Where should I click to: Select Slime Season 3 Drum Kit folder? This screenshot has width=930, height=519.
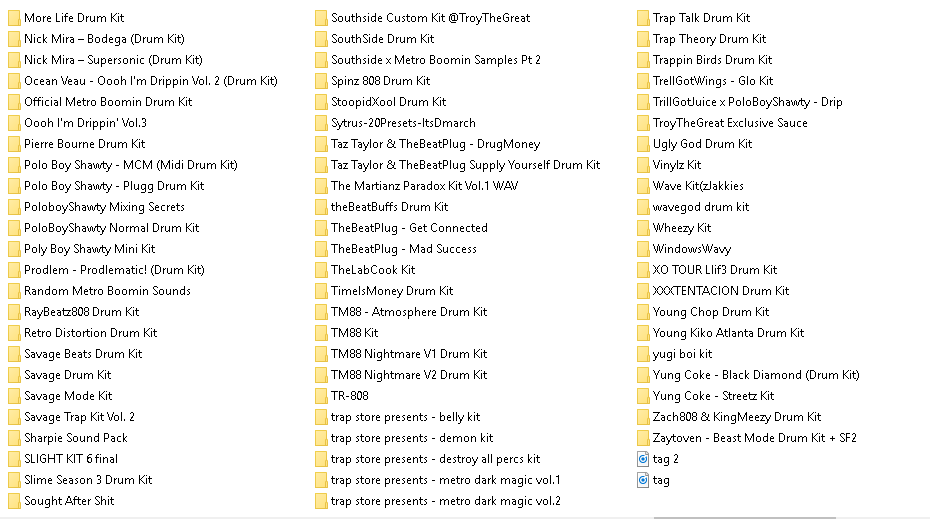[80, 480]
